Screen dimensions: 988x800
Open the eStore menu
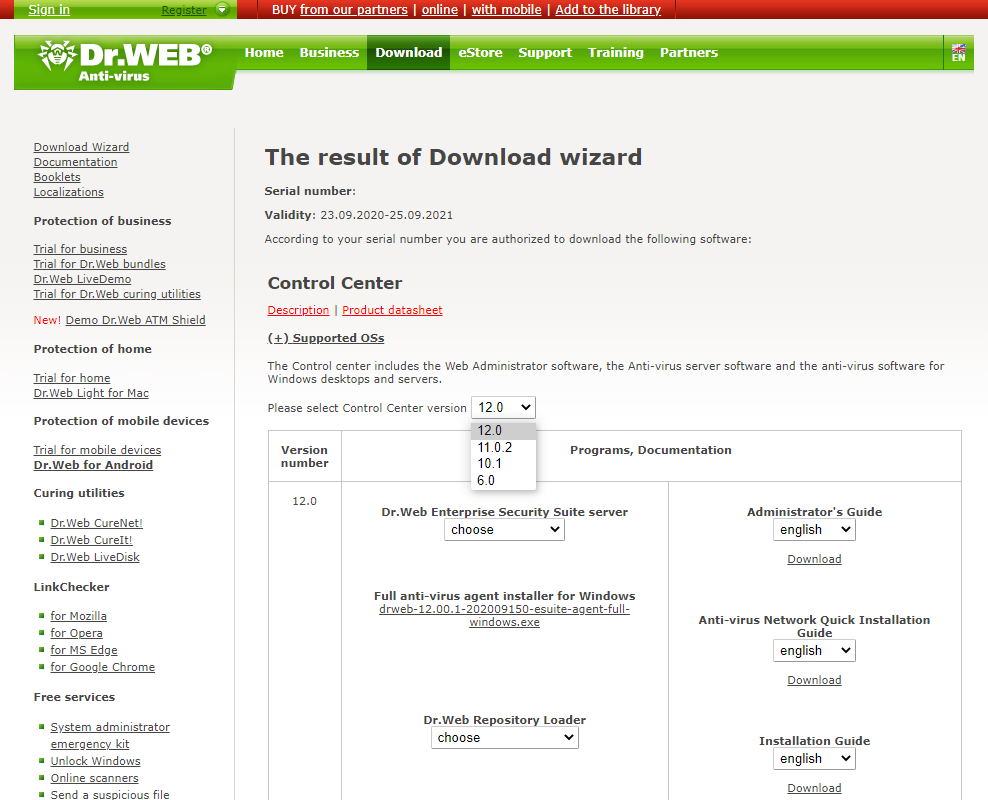pyautogui.click(x=480, y=52)
